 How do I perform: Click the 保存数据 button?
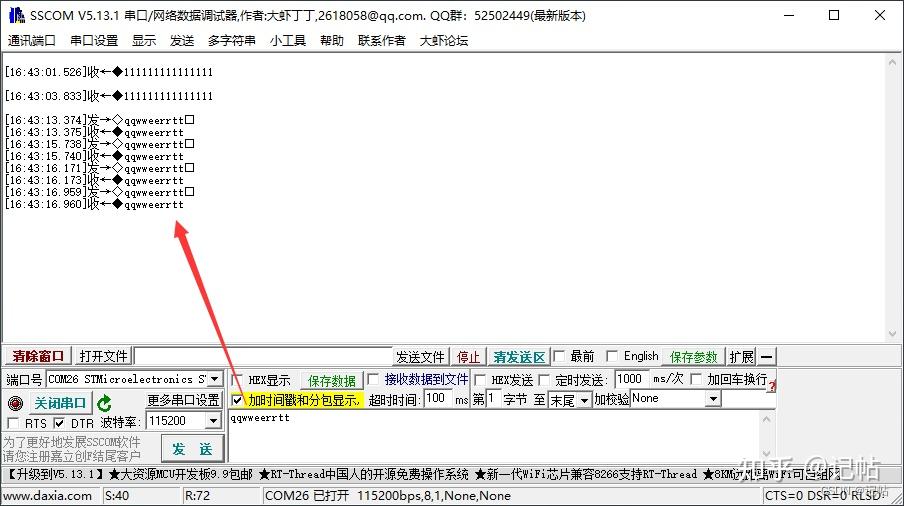coord(332,380)
